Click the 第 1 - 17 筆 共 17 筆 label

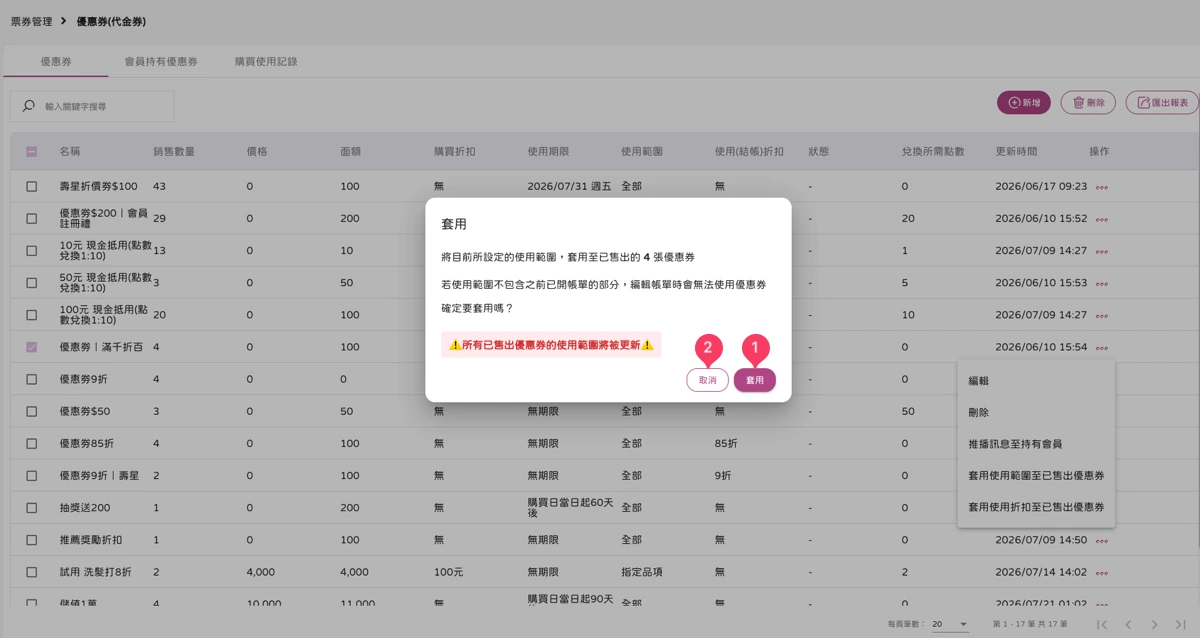click(1030, 624)
